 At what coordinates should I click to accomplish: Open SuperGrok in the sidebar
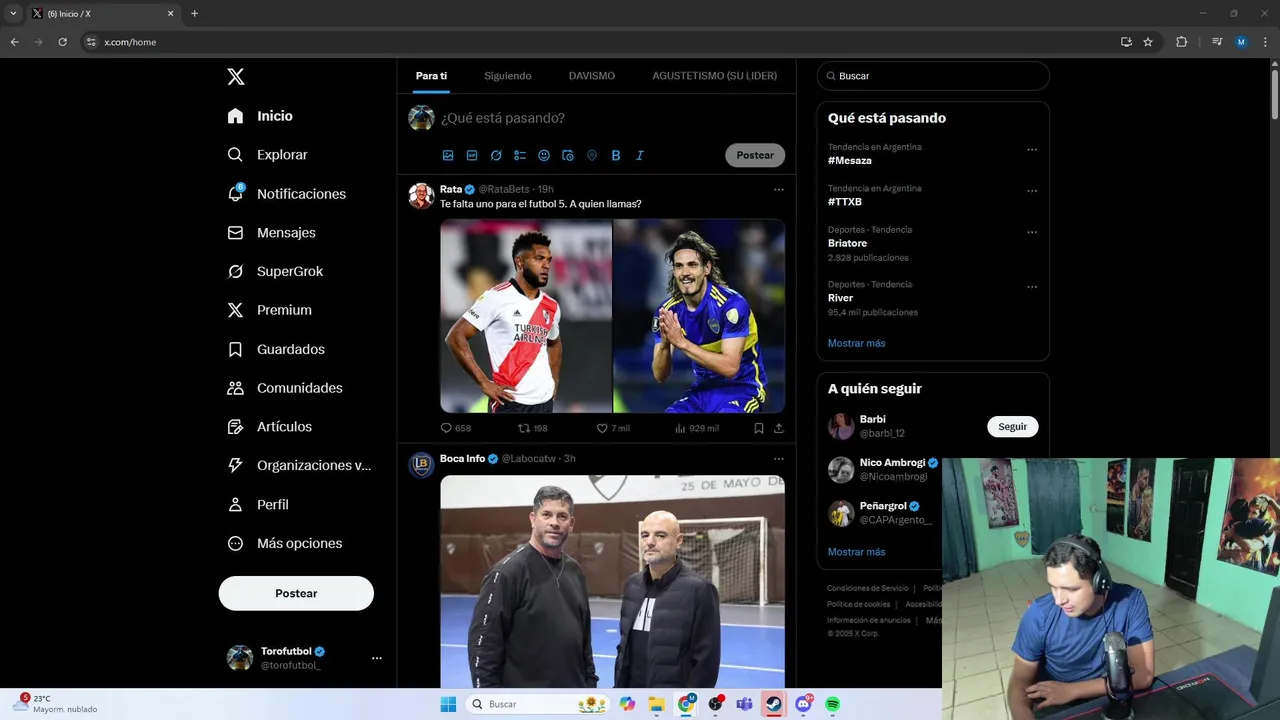click(275, 271)
